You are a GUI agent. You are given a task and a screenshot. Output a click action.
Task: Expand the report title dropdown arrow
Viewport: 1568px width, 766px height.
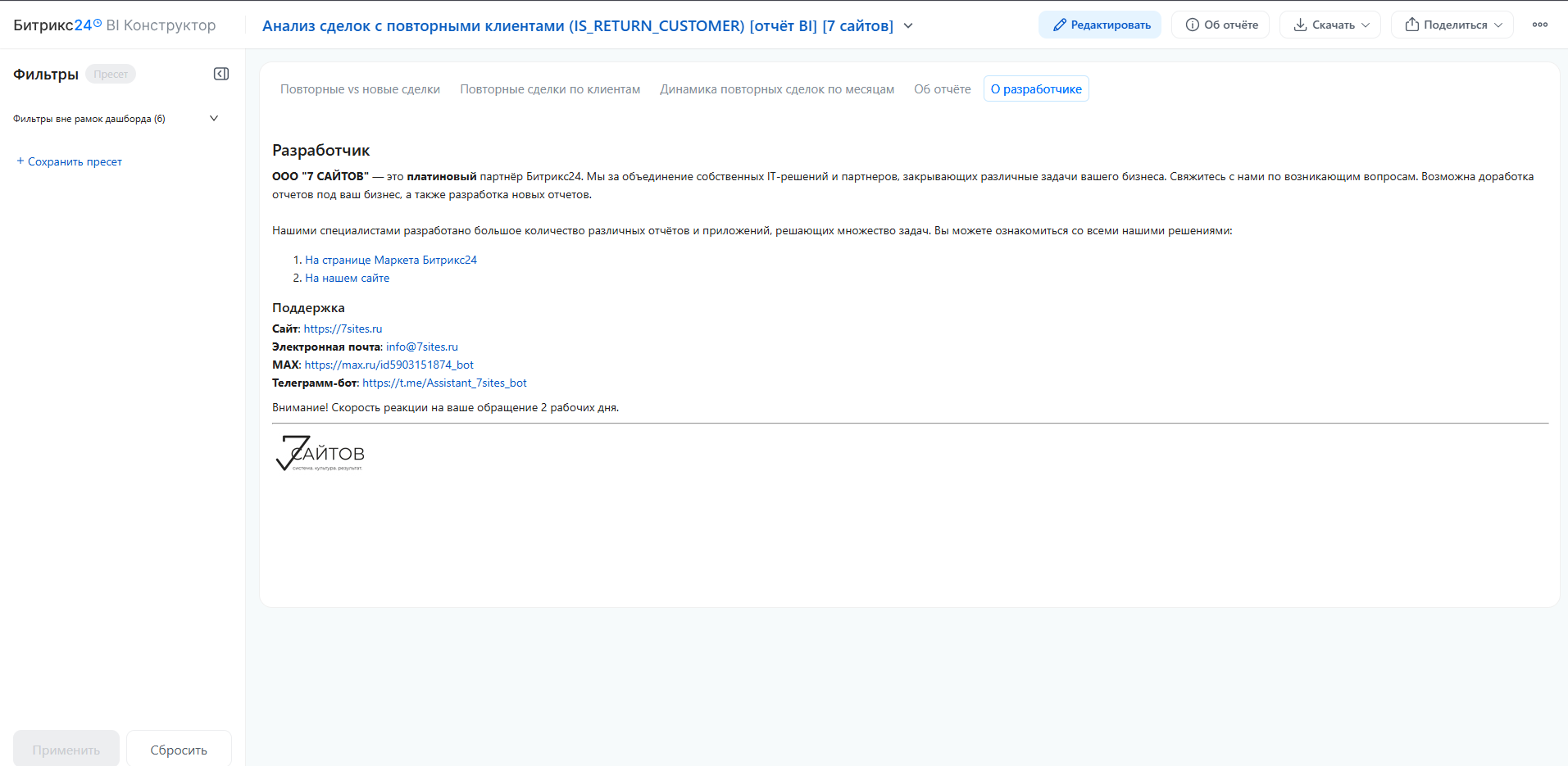click(908, 25)
